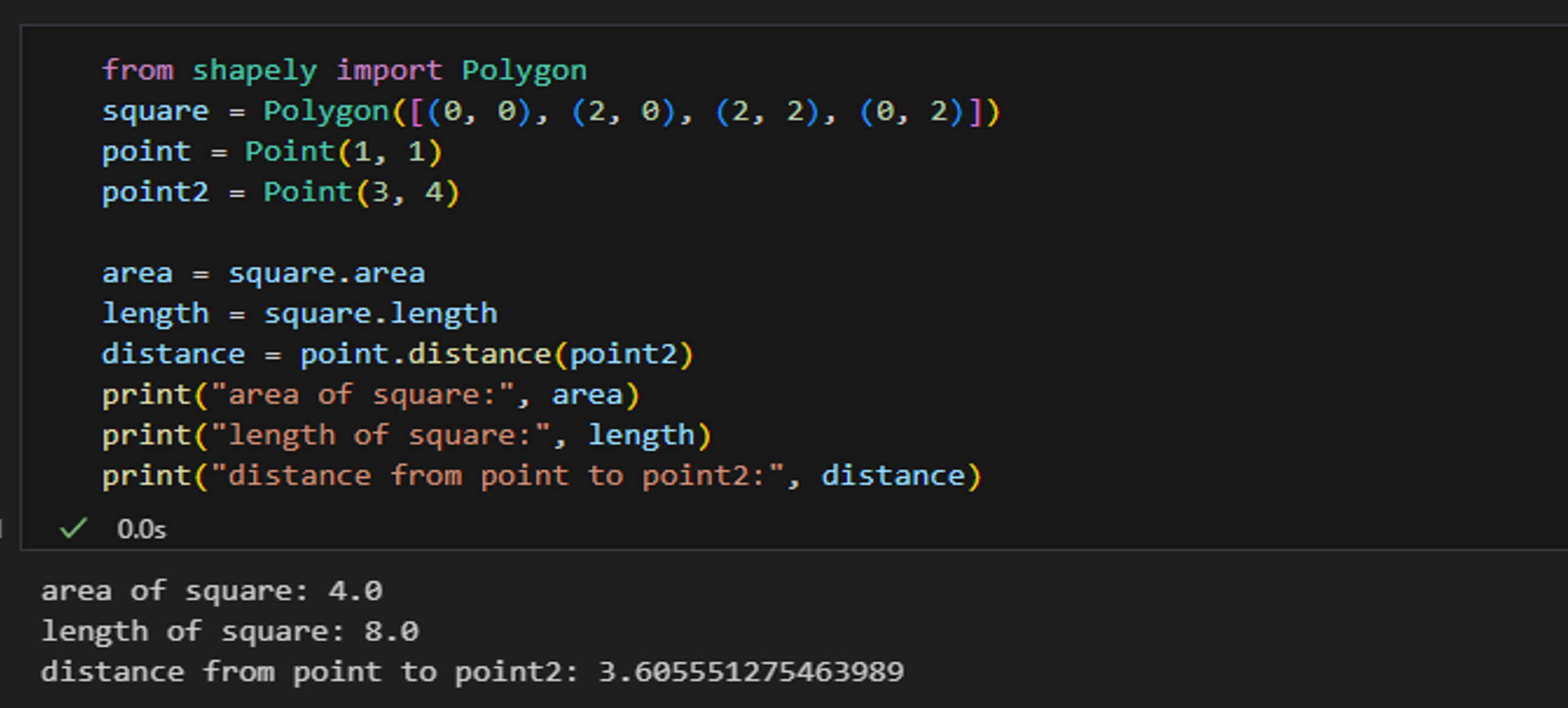Click the output value 3.605551275463989
This screenshot has height=708, width=1568.
751,672
